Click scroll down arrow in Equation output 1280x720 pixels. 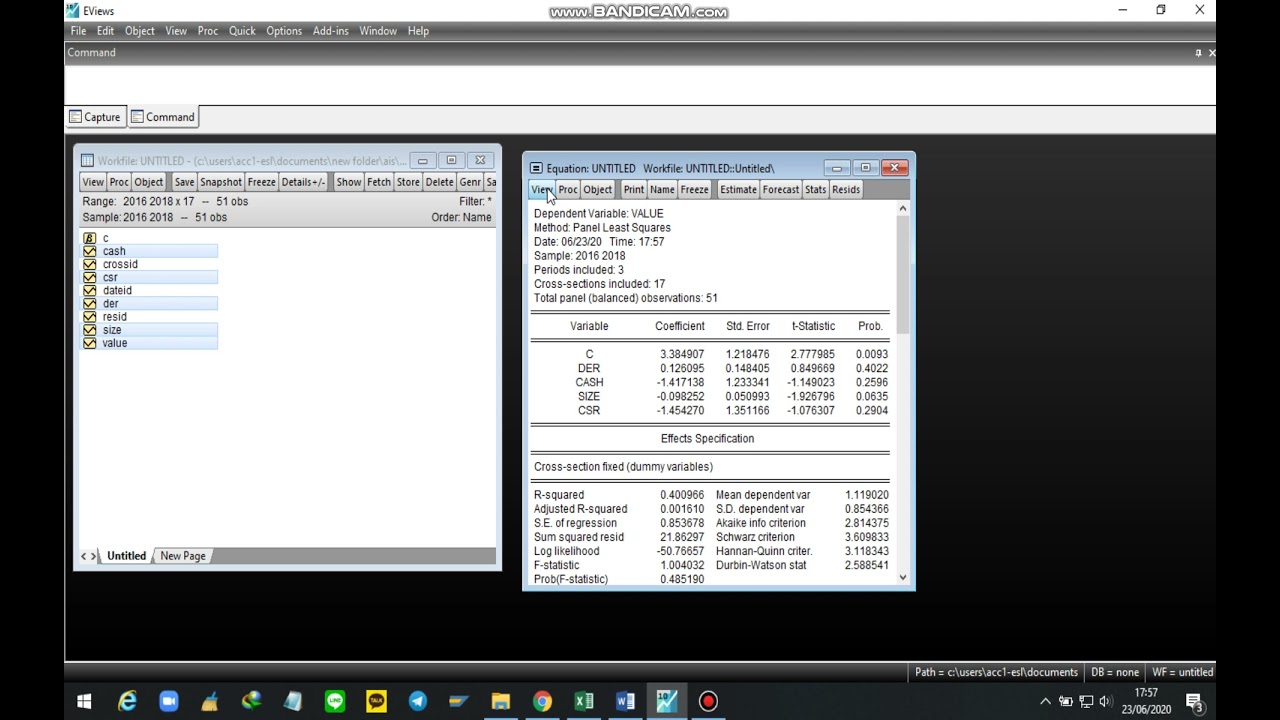[903, 577]
